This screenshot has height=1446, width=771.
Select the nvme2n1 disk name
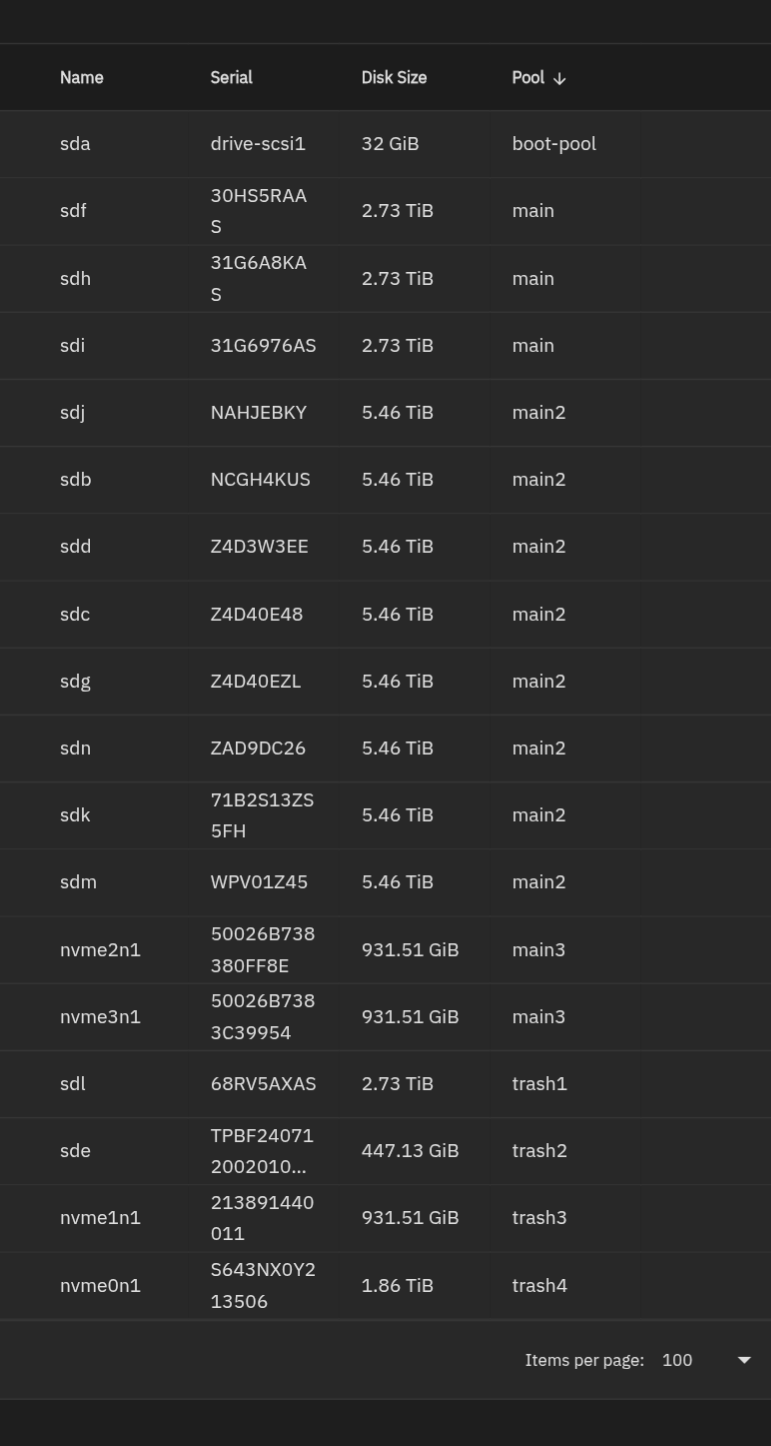pyautogui.click(x=100, y=950)
